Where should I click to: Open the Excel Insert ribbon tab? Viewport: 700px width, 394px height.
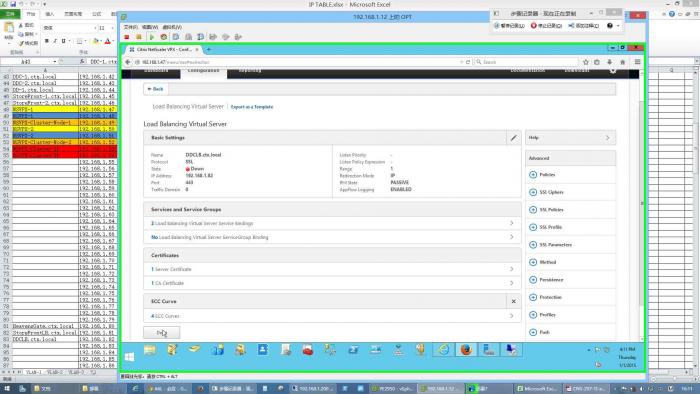(50, 14)
